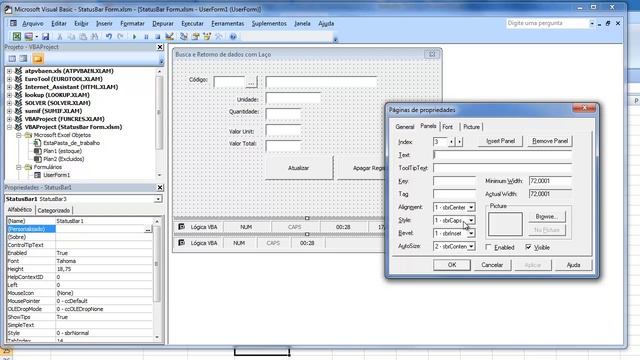Toggle the Visible checkbox

click(529, 247)
